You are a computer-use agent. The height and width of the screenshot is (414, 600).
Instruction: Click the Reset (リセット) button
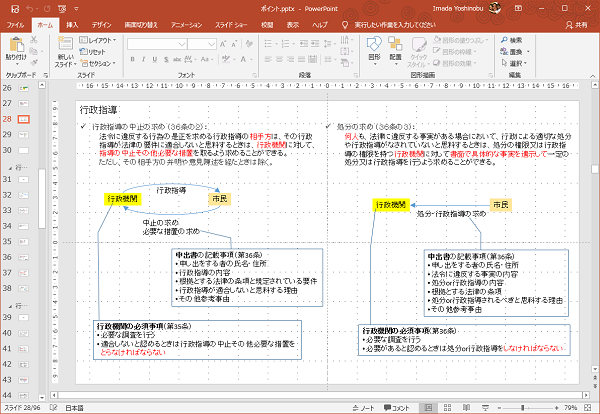coord(94,50)
